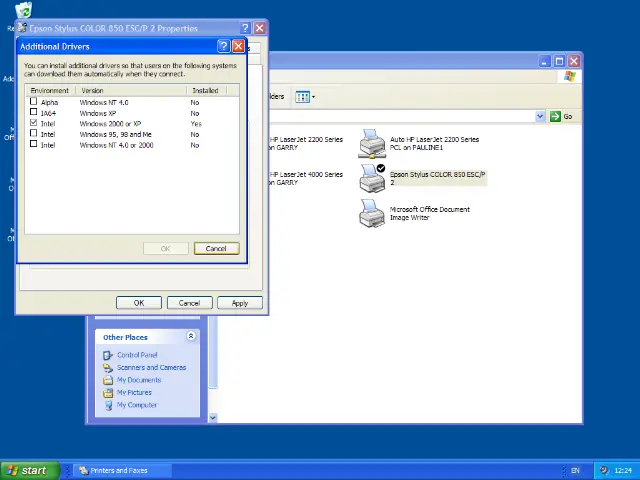
Task: Open My Documents link
Action: tap(139, 380)
